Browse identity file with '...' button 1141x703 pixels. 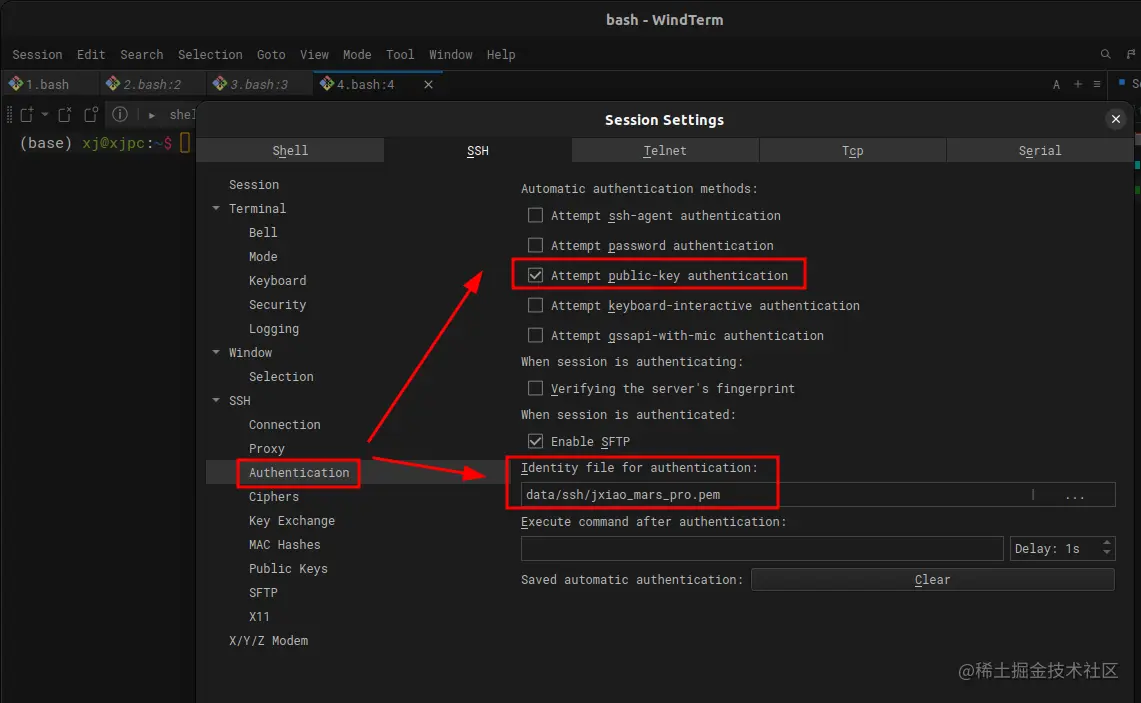coord(1075,495)
